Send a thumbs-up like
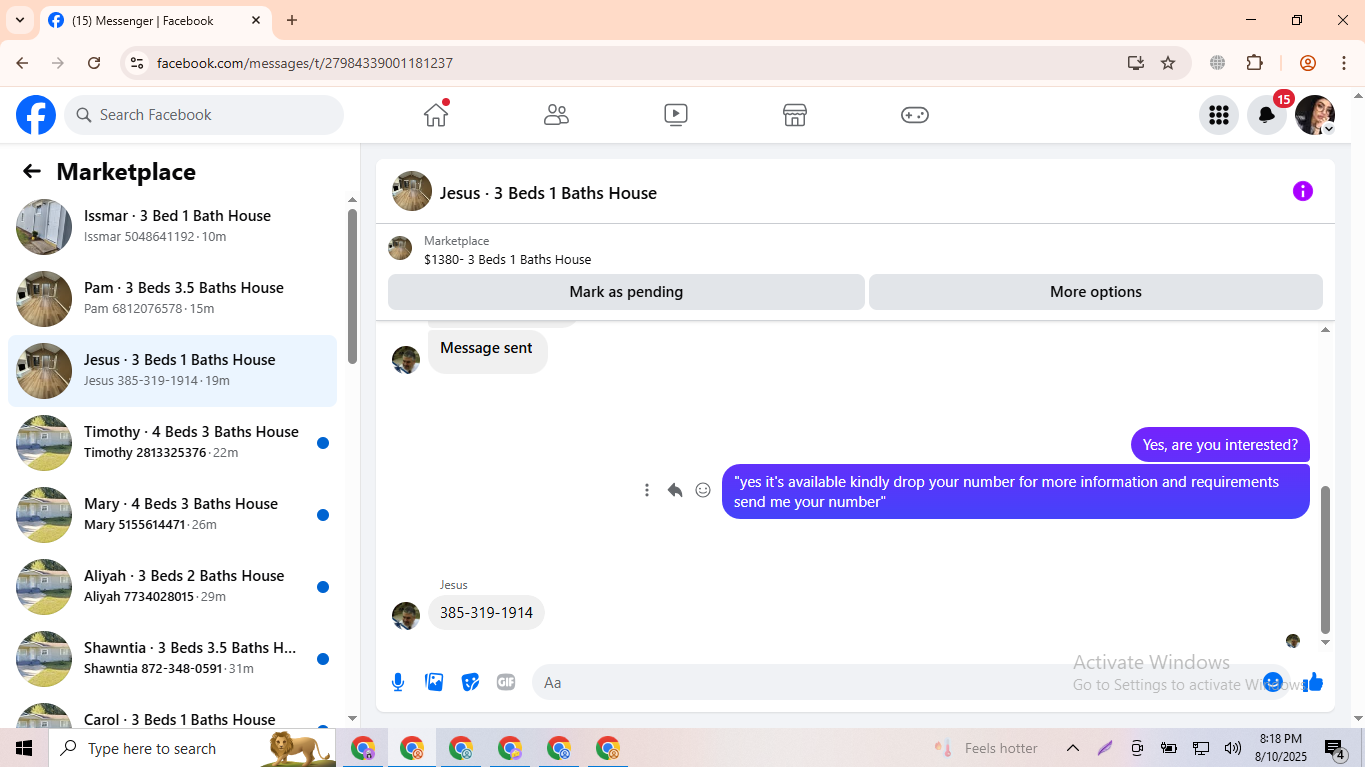Screen dimensions: 1365x767 (1313, 682)
